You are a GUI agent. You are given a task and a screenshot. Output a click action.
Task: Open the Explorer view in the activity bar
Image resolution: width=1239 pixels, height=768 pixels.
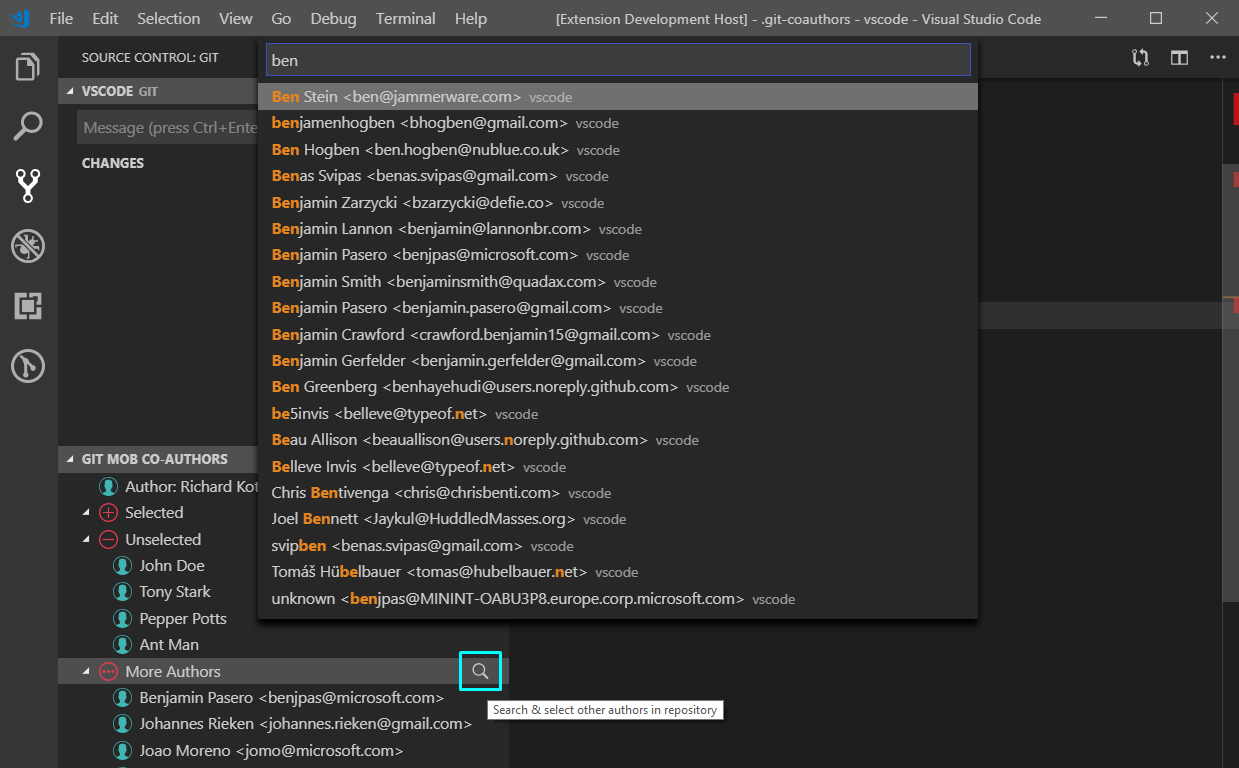[x=27, y=65]
